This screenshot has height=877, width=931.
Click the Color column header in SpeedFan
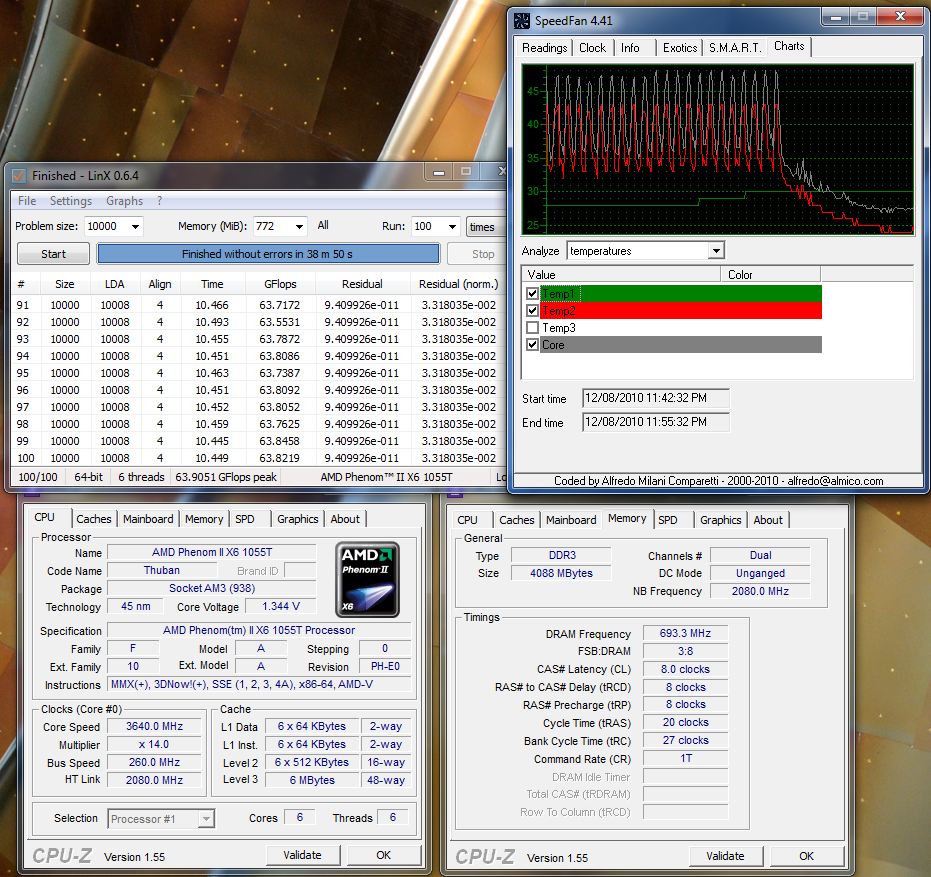771,275
